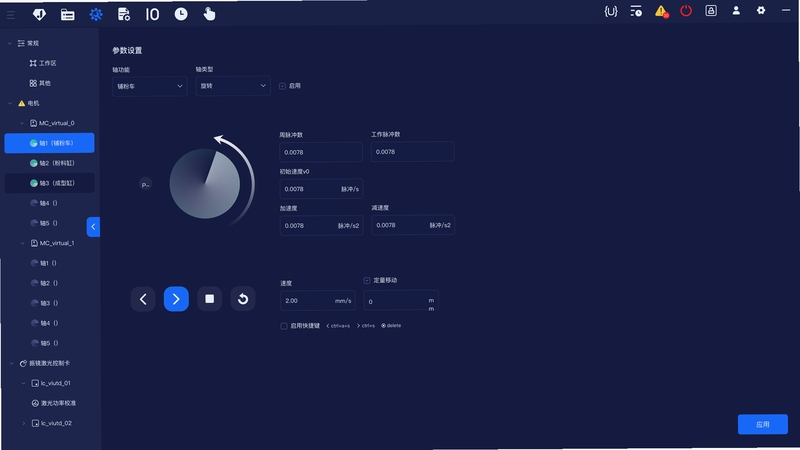
Task: Open the hamburger menu icon
Action: [x=10, y=15]
